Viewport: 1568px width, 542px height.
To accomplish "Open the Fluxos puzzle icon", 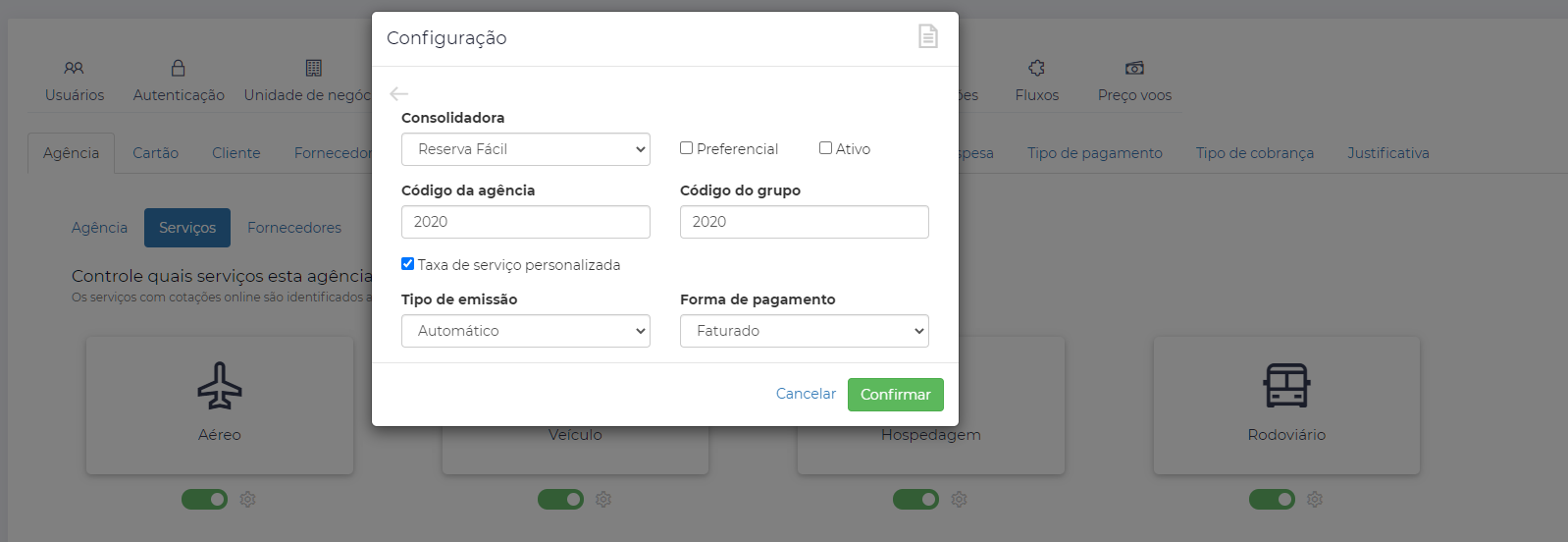I will coord(1036,68).
